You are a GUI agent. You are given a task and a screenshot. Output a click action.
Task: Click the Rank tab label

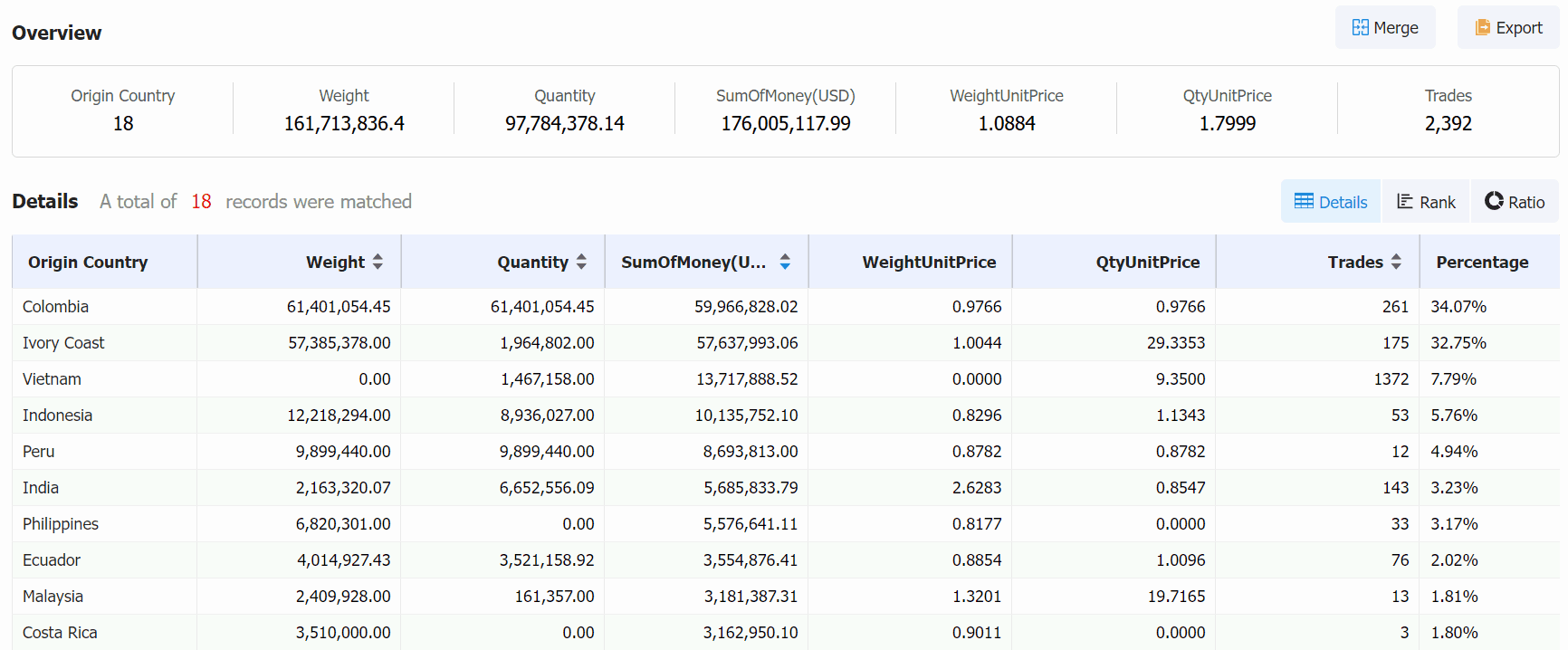tap(1438, 202)
